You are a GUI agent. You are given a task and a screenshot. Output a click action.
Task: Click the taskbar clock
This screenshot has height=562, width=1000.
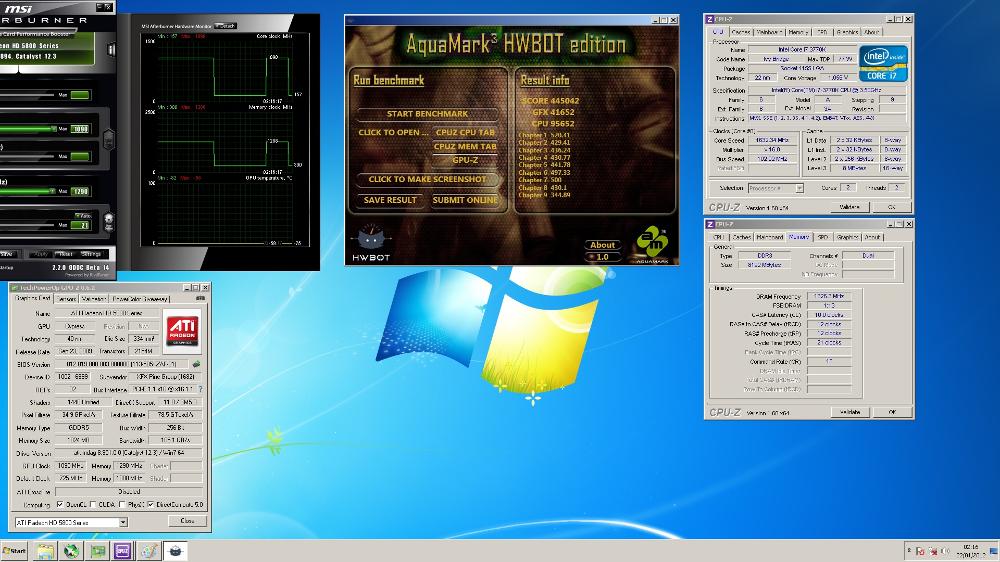click(969, 551)
